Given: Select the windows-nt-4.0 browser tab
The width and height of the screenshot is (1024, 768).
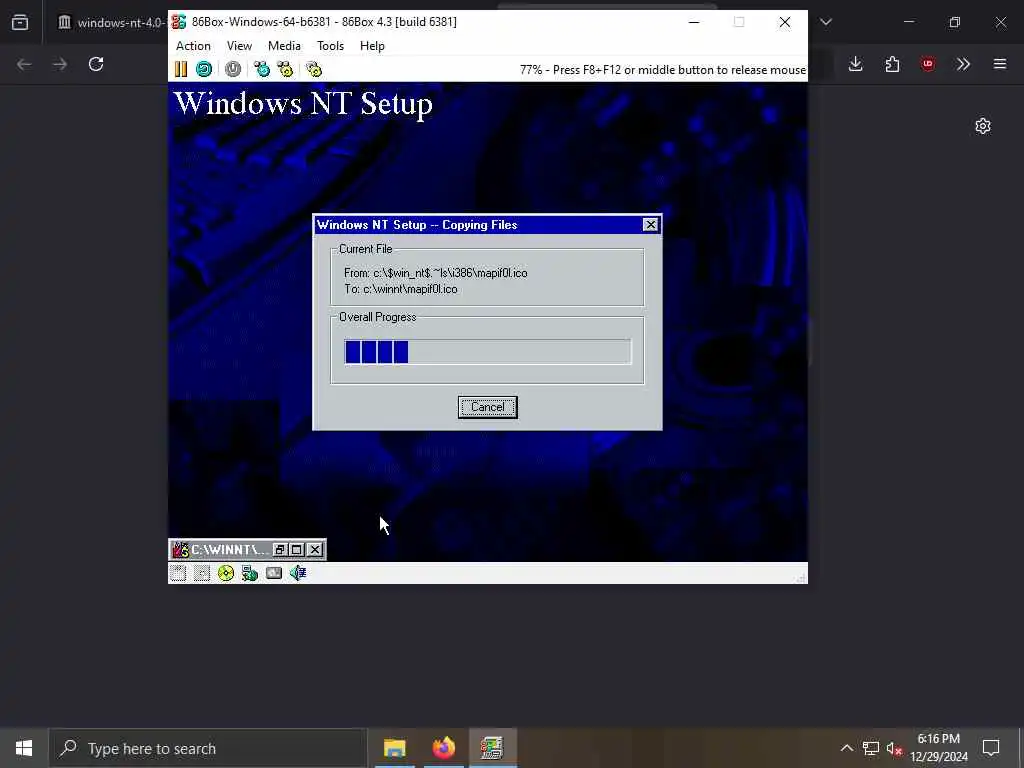Looking at the screenshot, I should [111, 22].
